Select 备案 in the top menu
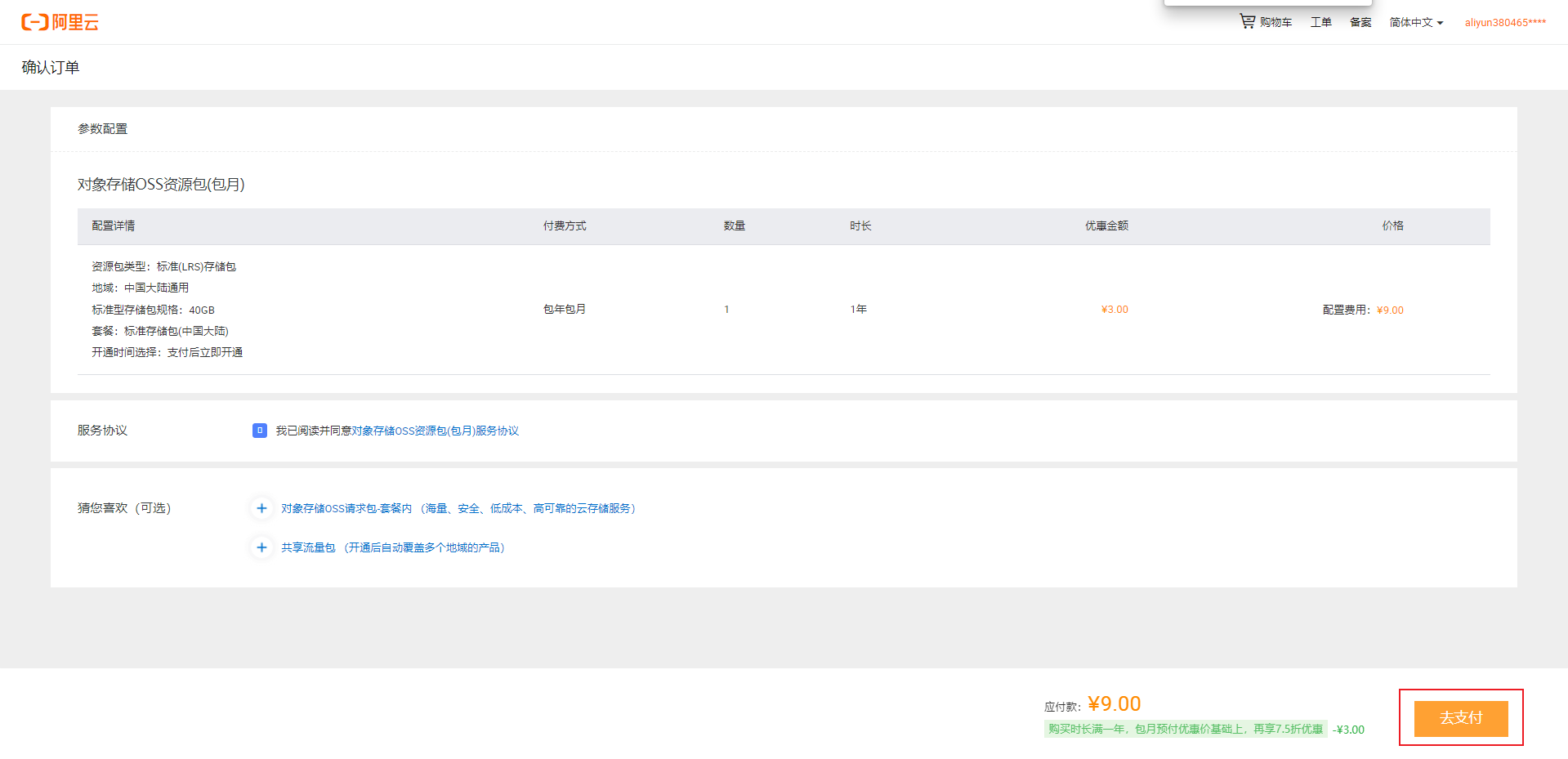Image resolution: width=1568 pixels, height=759 pixels. [1360, 22]
